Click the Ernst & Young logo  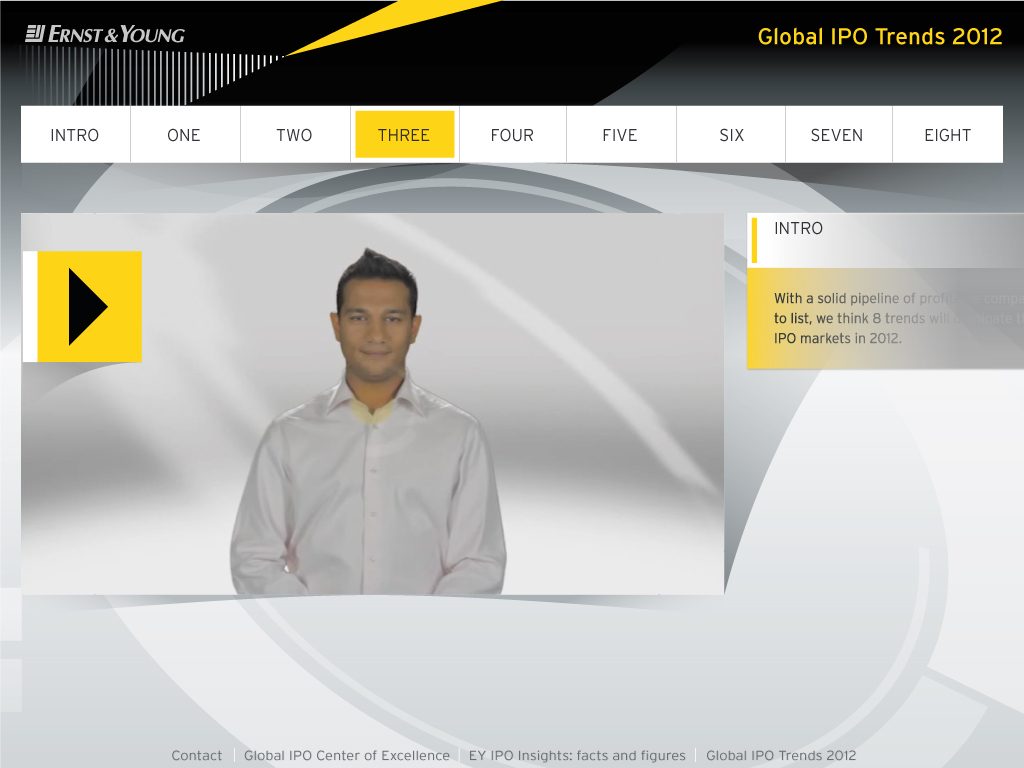pos(105,35)
